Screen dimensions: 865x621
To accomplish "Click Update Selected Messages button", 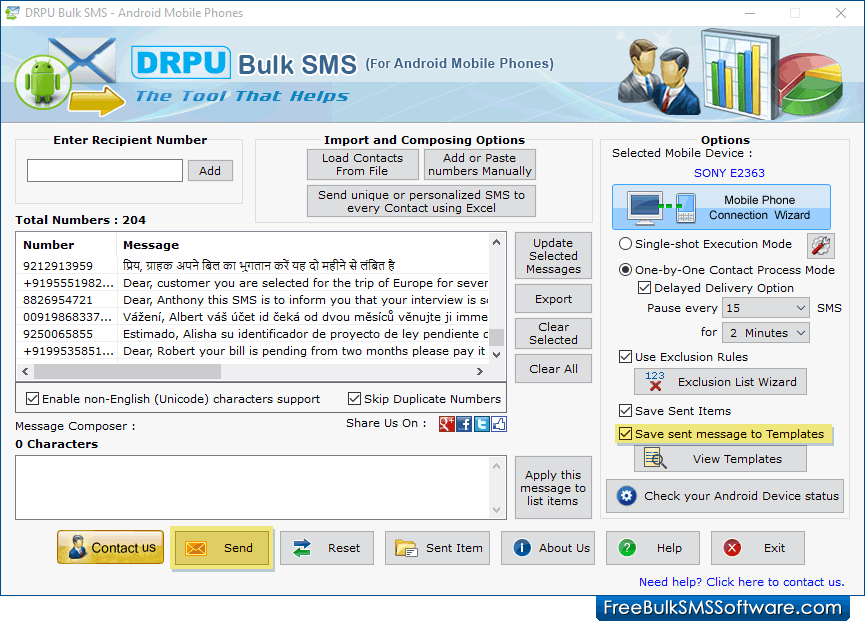I will pos(553,256).
